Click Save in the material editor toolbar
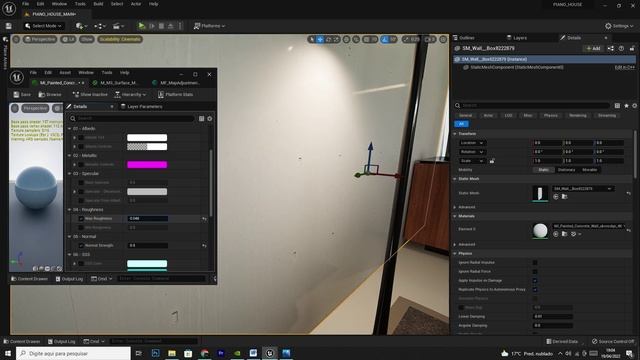The width and height of the screenshot is (640, 360). [22, 94]
